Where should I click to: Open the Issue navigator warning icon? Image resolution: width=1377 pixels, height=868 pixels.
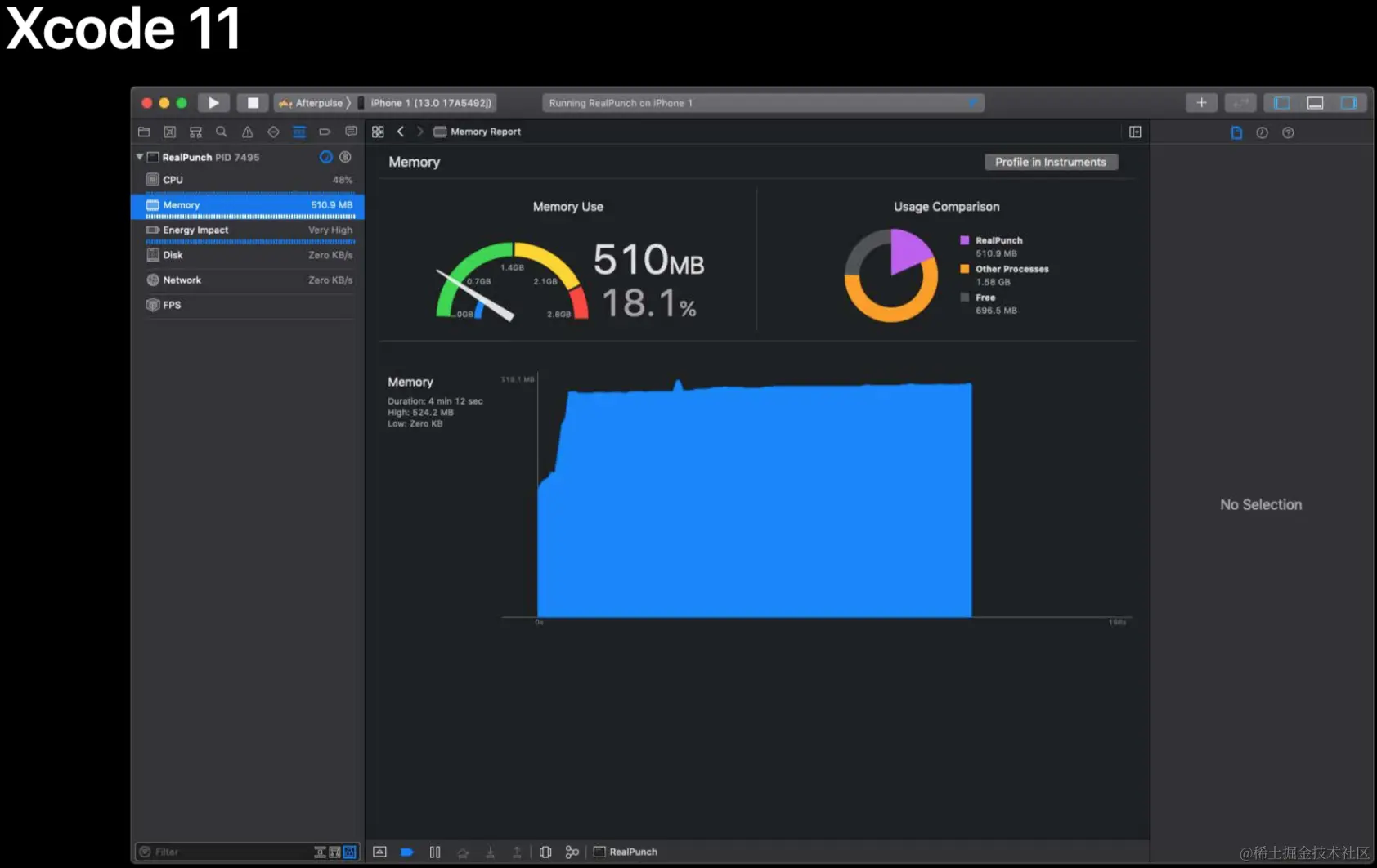pos(248,132)
